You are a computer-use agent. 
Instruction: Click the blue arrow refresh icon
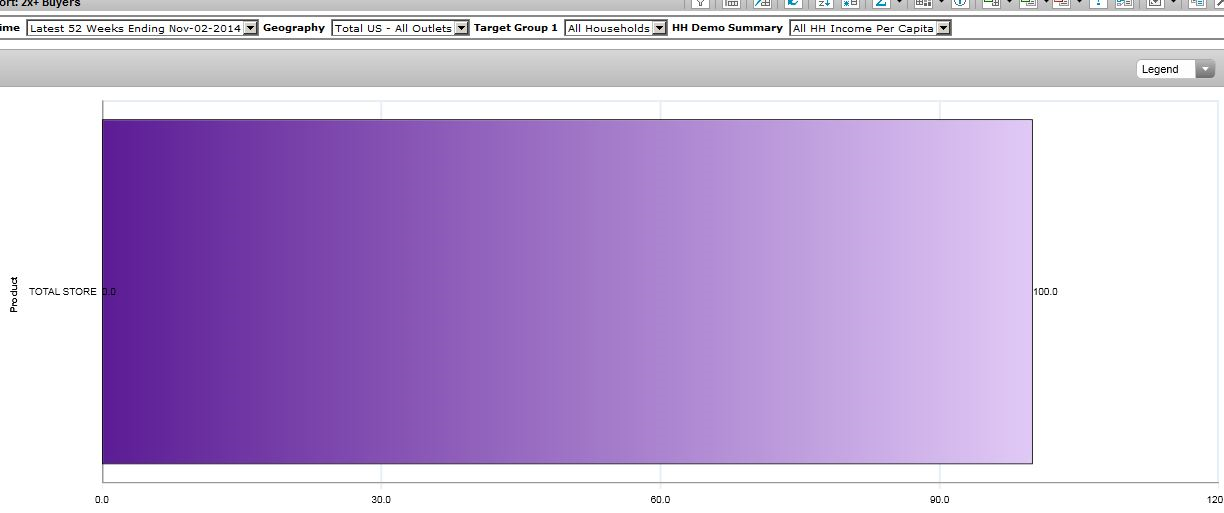tap(793, 3)
